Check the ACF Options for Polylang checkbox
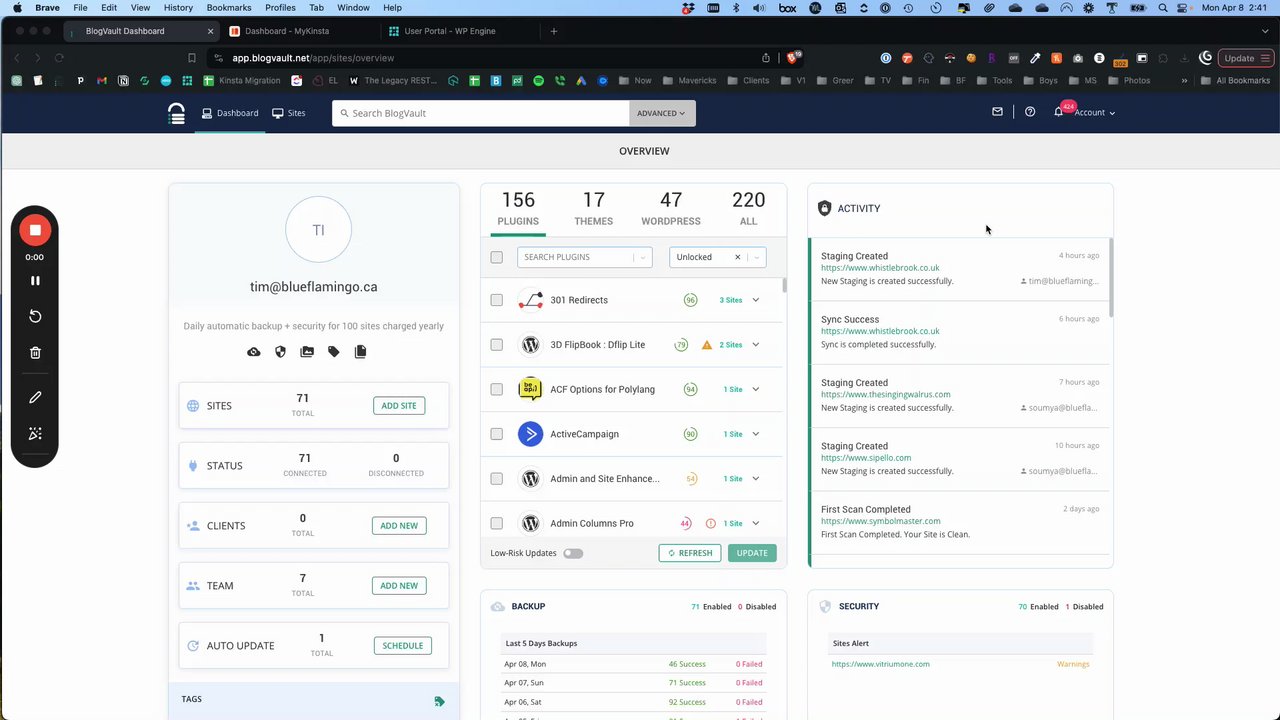Viewport: 1280px width, 720px height. click(496, 389)
